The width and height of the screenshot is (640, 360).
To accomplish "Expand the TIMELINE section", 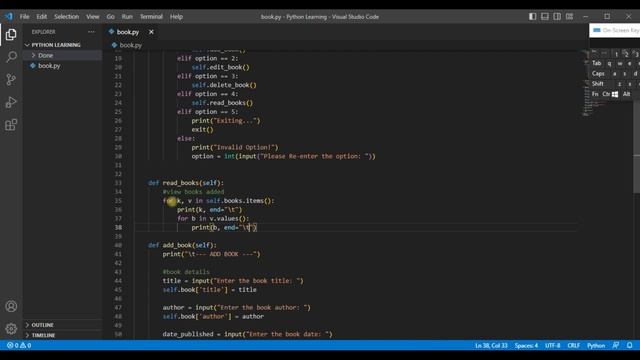I will pos(43,335).
